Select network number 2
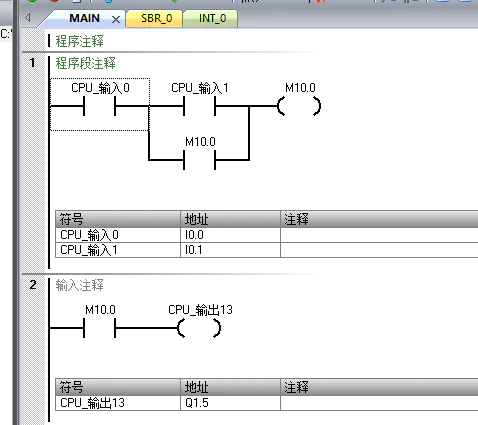 click(x=33, y=285)
